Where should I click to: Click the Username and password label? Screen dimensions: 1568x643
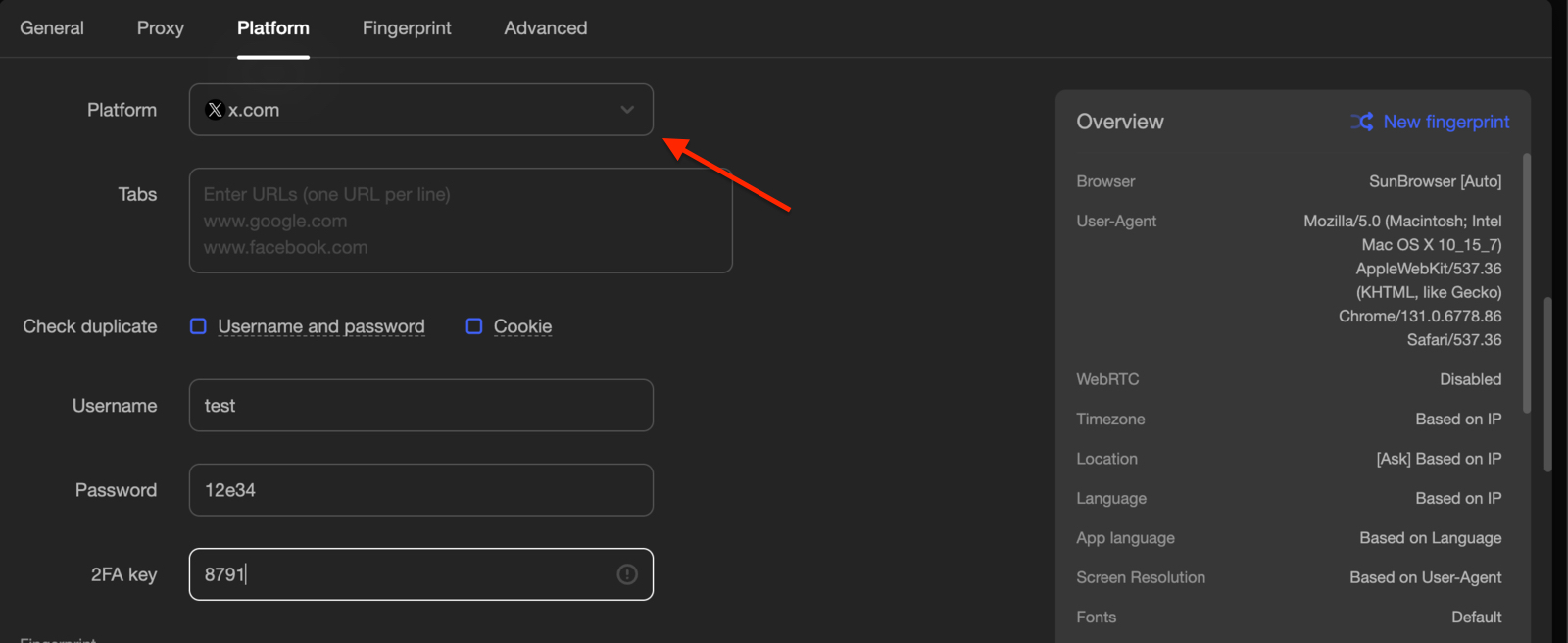(321, 326)
